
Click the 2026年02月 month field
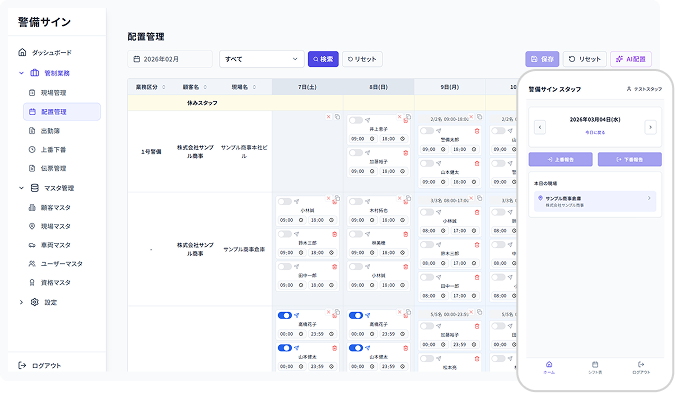170,59
